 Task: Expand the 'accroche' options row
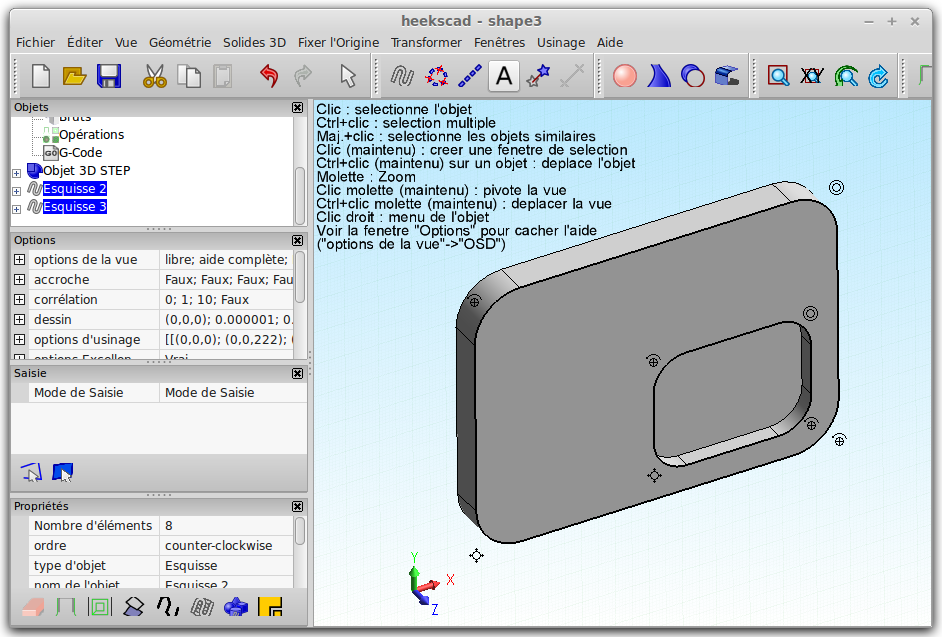19,280
